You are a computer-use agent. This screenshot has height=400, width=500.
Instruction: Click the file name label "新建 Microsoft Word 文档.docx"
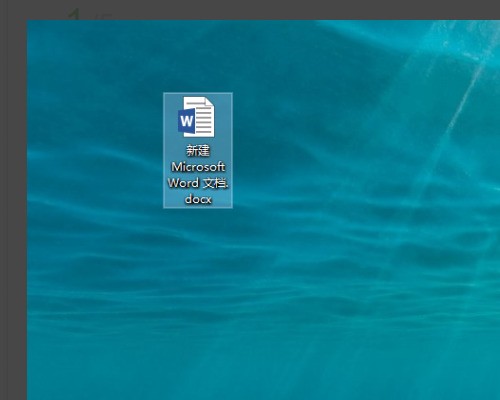point(198,175)
